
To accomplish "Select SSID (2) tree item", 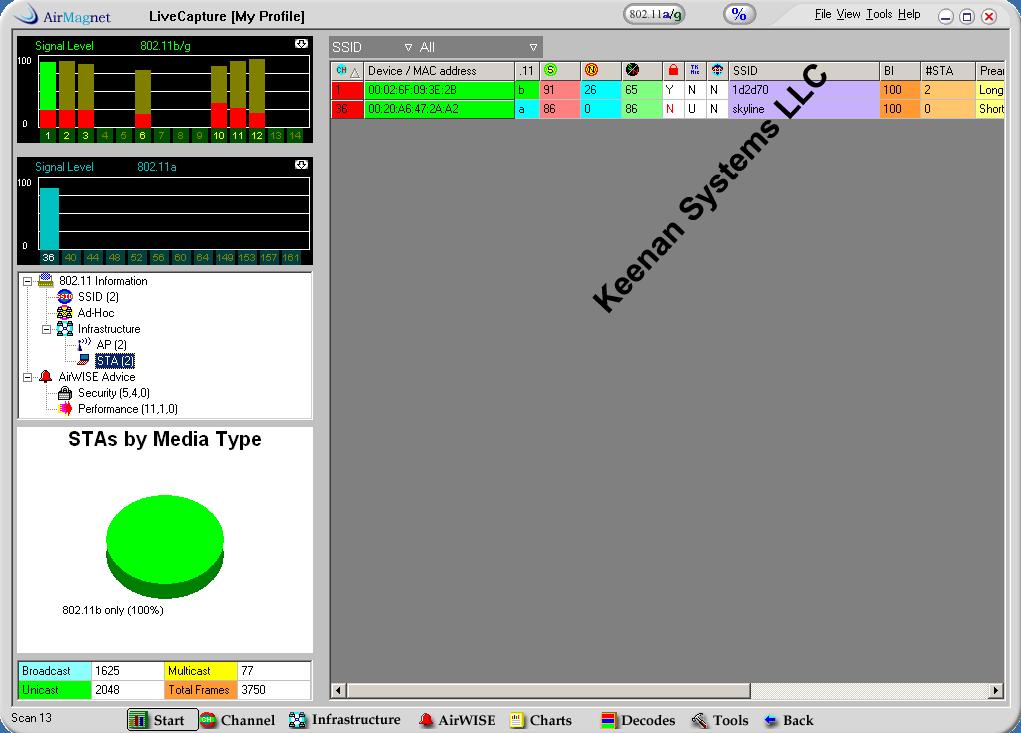I will tap(98, 297).
